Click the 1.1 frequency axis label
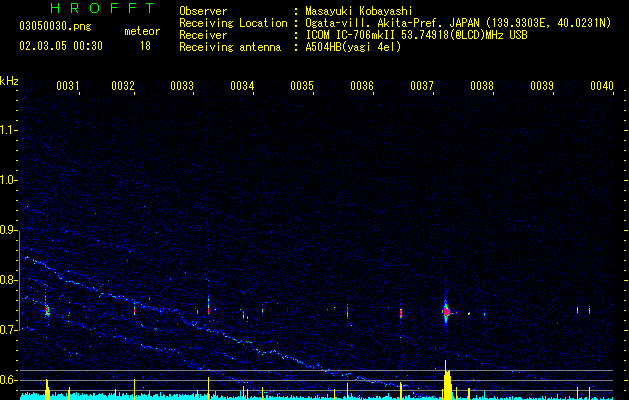 pyautogui.click(x=8, y=130)
